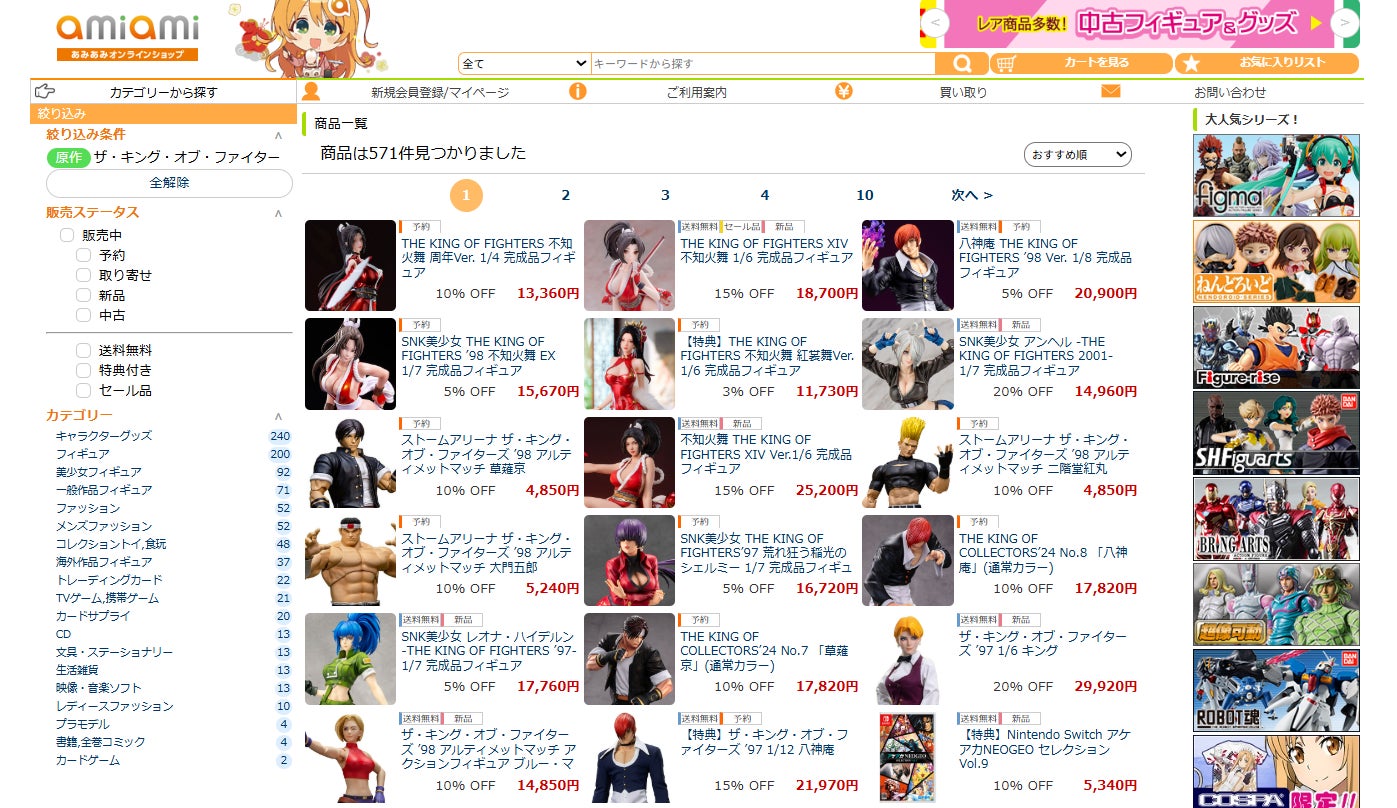Check the 新品 filter checkbox
This screenshot has width=1397, height=808.
point(84,295)
